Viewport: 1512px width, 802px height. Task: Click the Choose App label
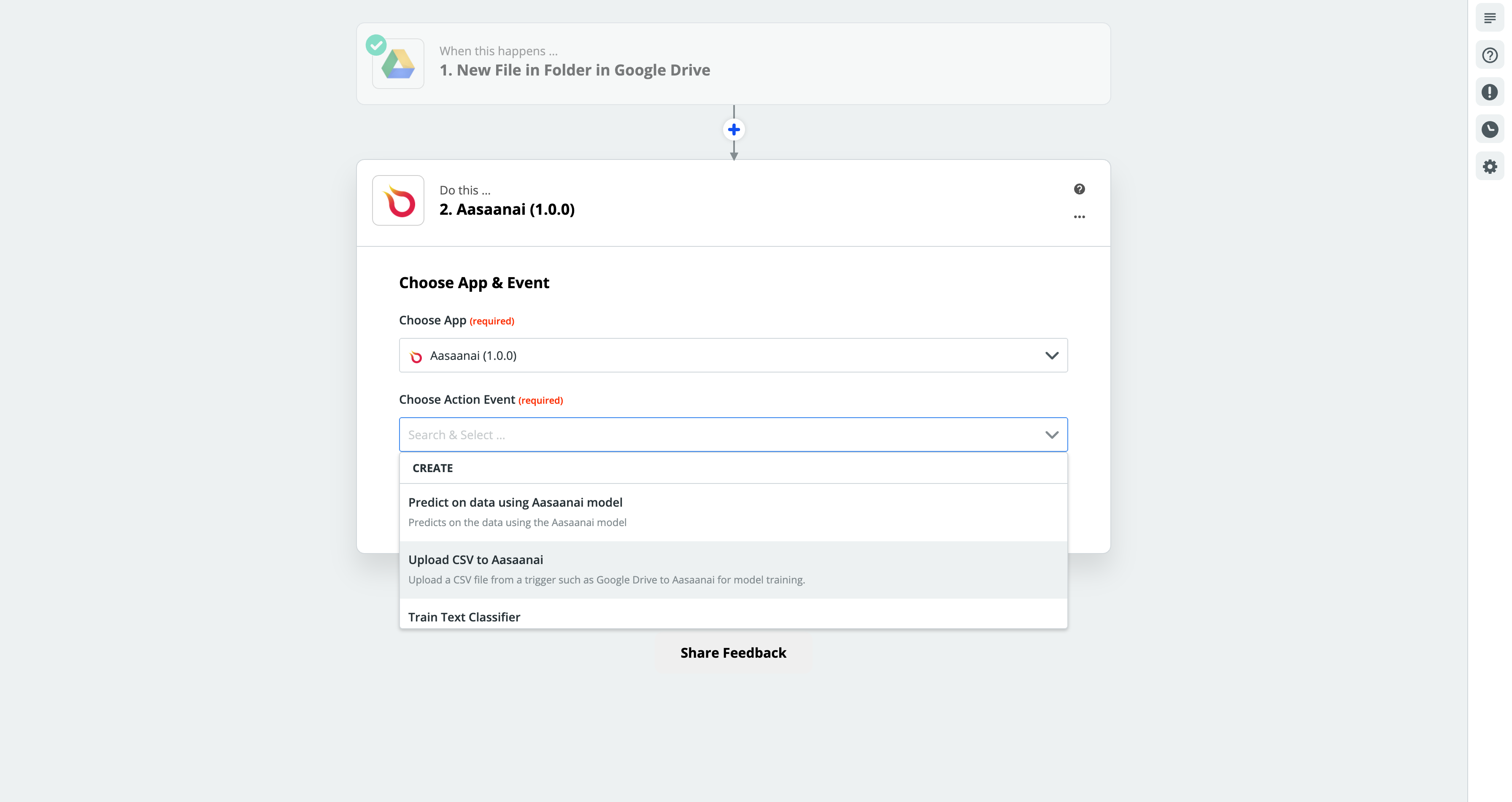[x=432, y=320]
